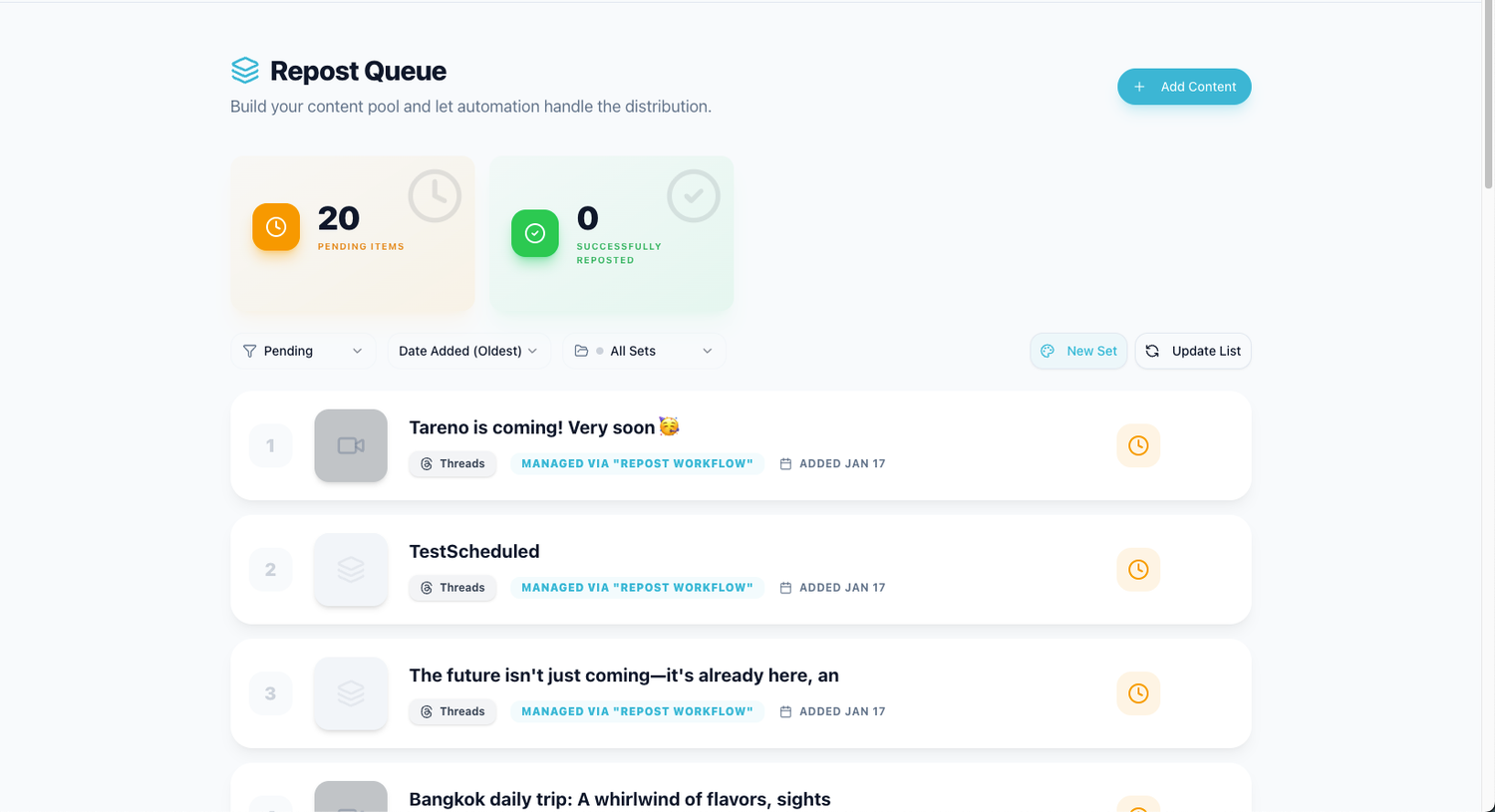Click the video thumbnail of Tareno is coming post
Image resolution: width=1495 pixels, height=812 pixels.
(x=351, y=445)
